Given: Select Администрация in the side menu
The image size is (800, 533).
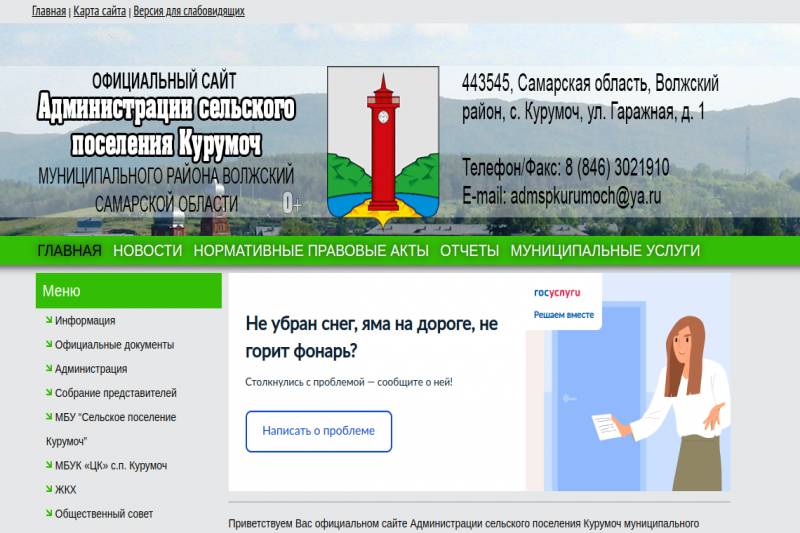Looking at the screenshot, I should pos(91,369).
